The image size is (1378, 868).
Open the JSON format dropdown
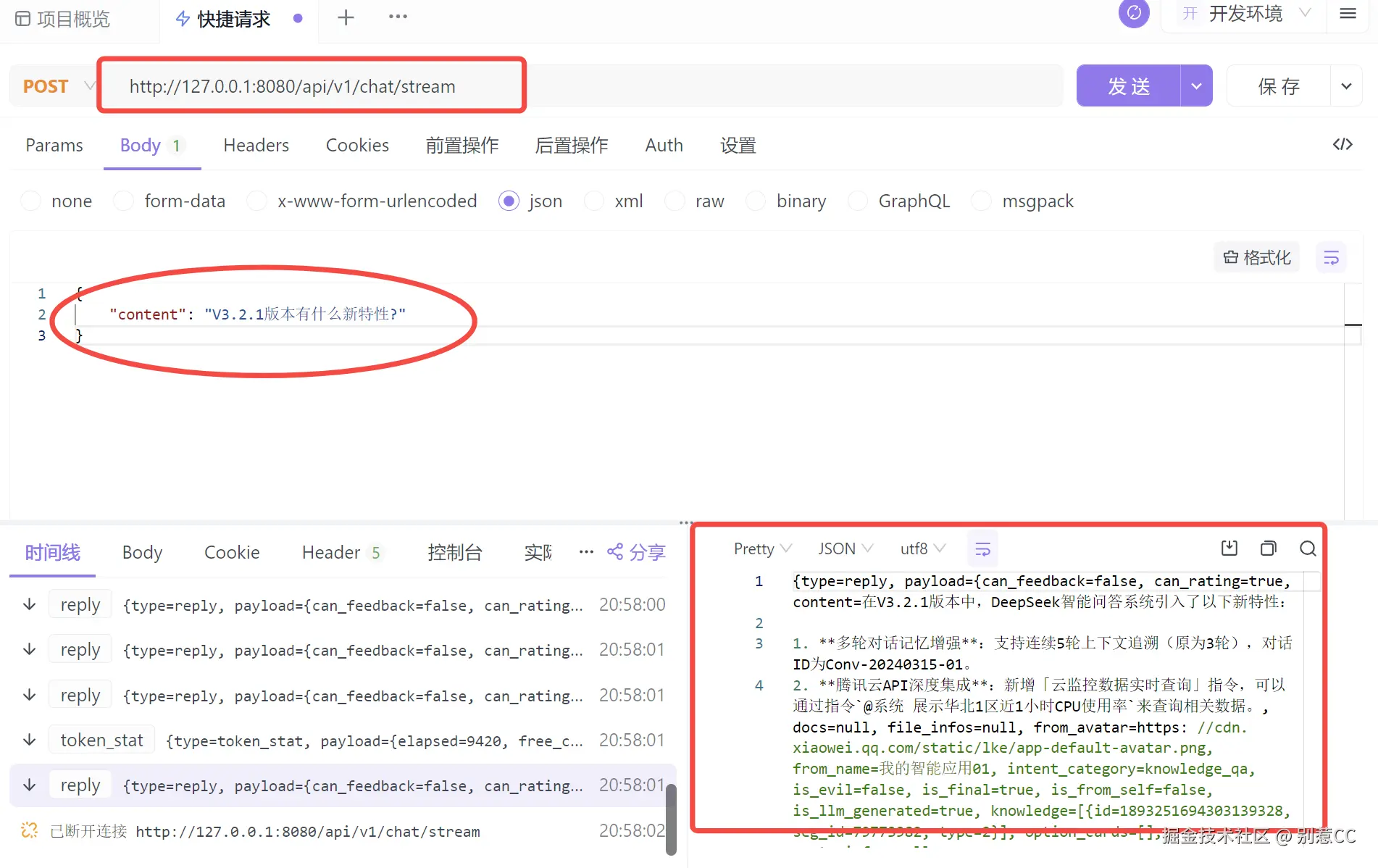pos(845,549)
